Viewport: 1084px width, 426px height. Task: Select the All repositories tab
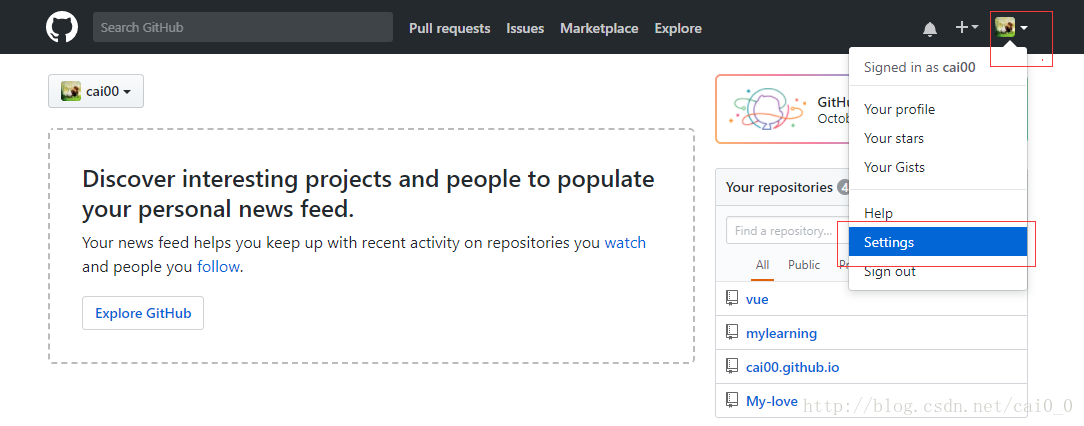[763, 265]
